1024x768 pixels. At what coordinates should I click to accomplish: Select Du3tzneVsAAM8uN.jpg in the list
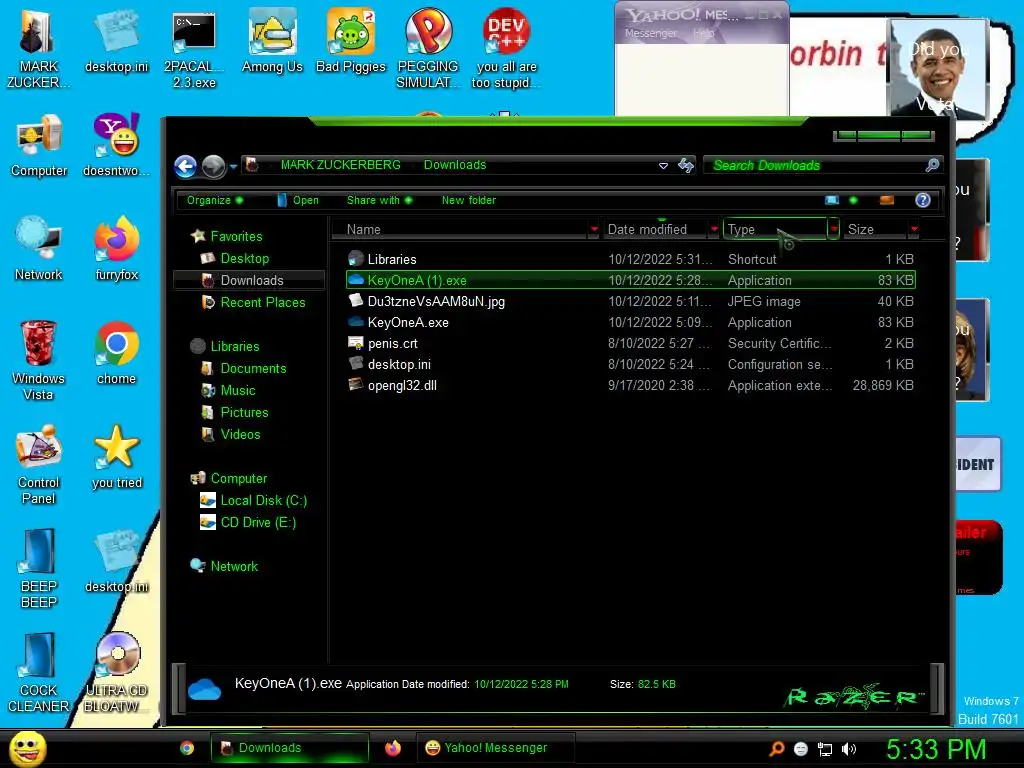pyautogui.click(x=630, y=301)
